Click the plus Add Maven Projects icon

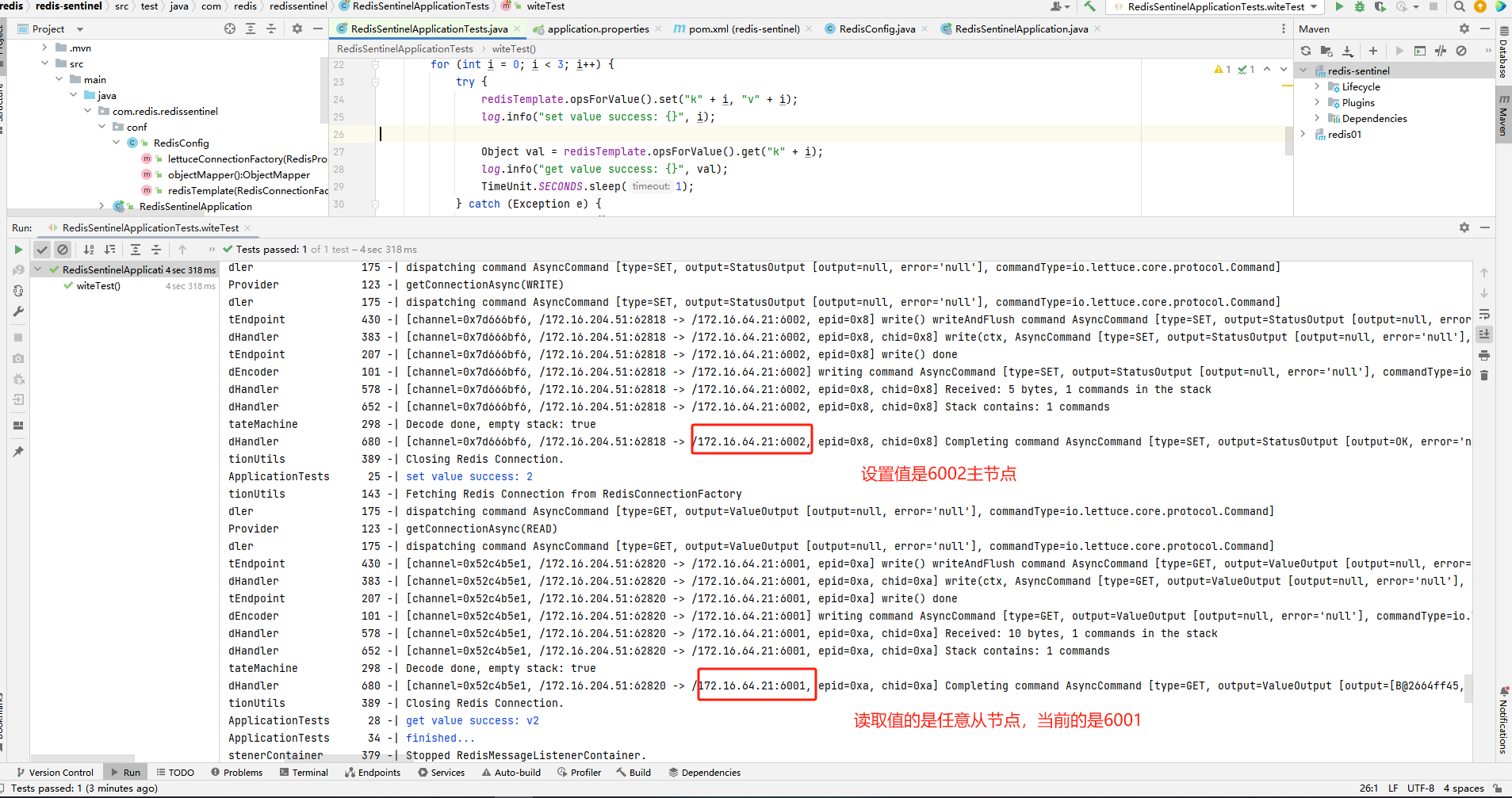pyautogui.click(x=1373, y=51)
